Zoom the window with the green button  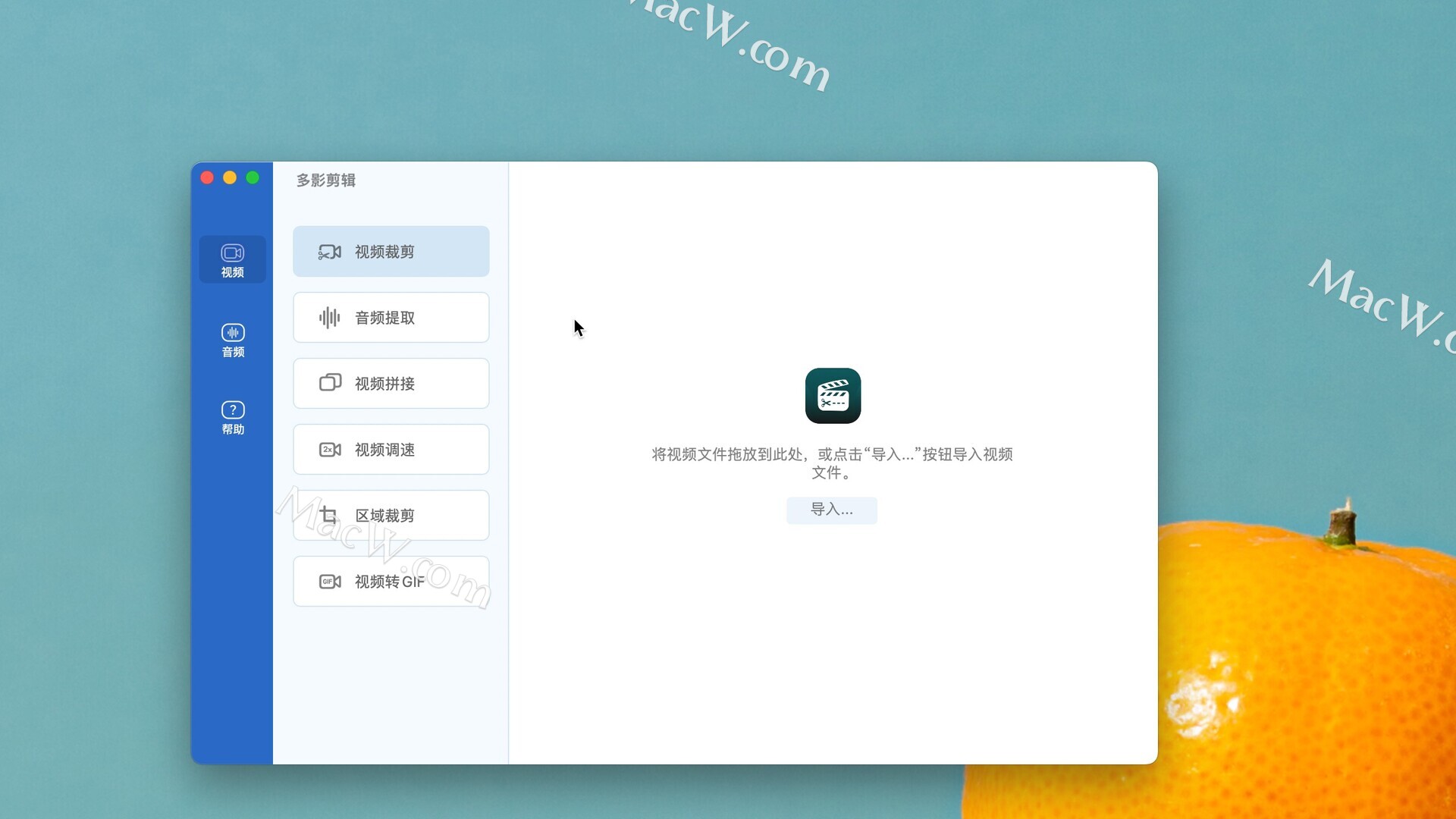tap(253, 177)
